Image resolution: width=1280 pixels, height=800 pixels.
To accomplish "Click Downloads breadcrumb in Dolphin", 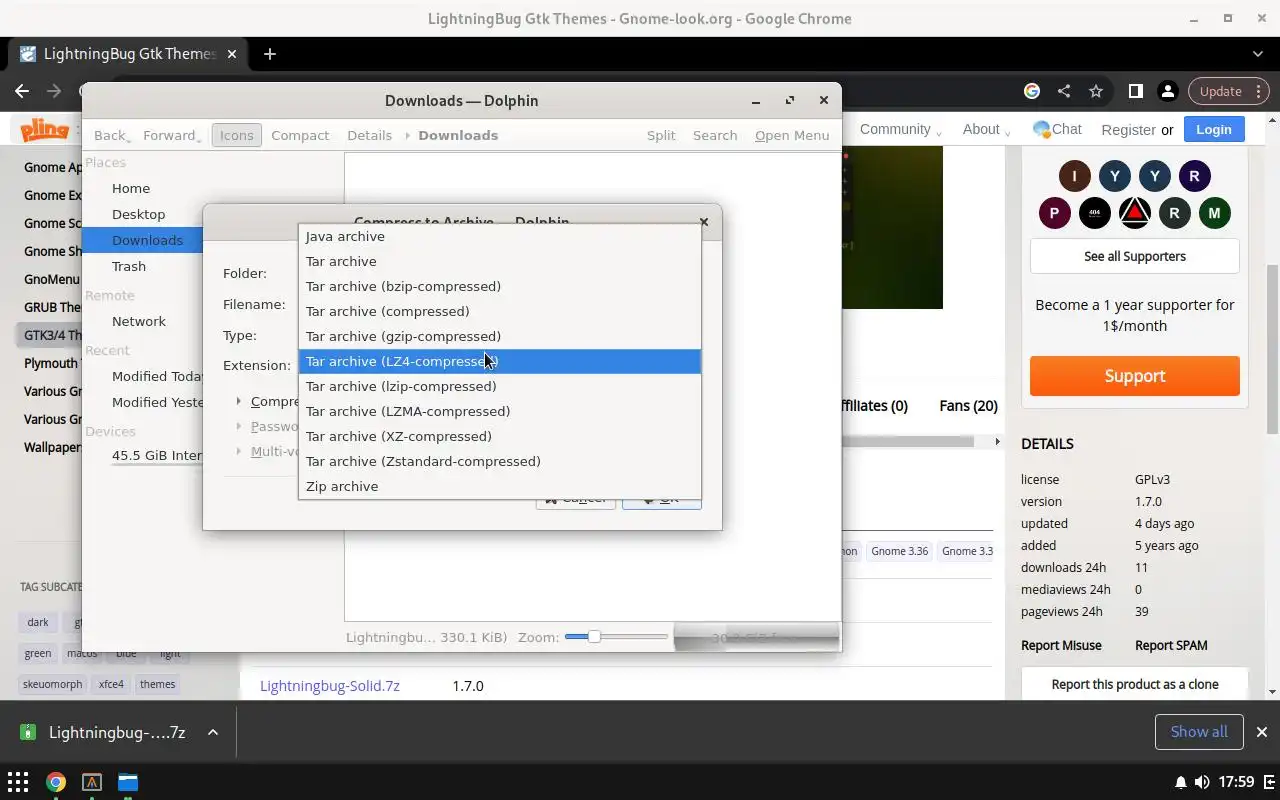I will coord(458,135).
